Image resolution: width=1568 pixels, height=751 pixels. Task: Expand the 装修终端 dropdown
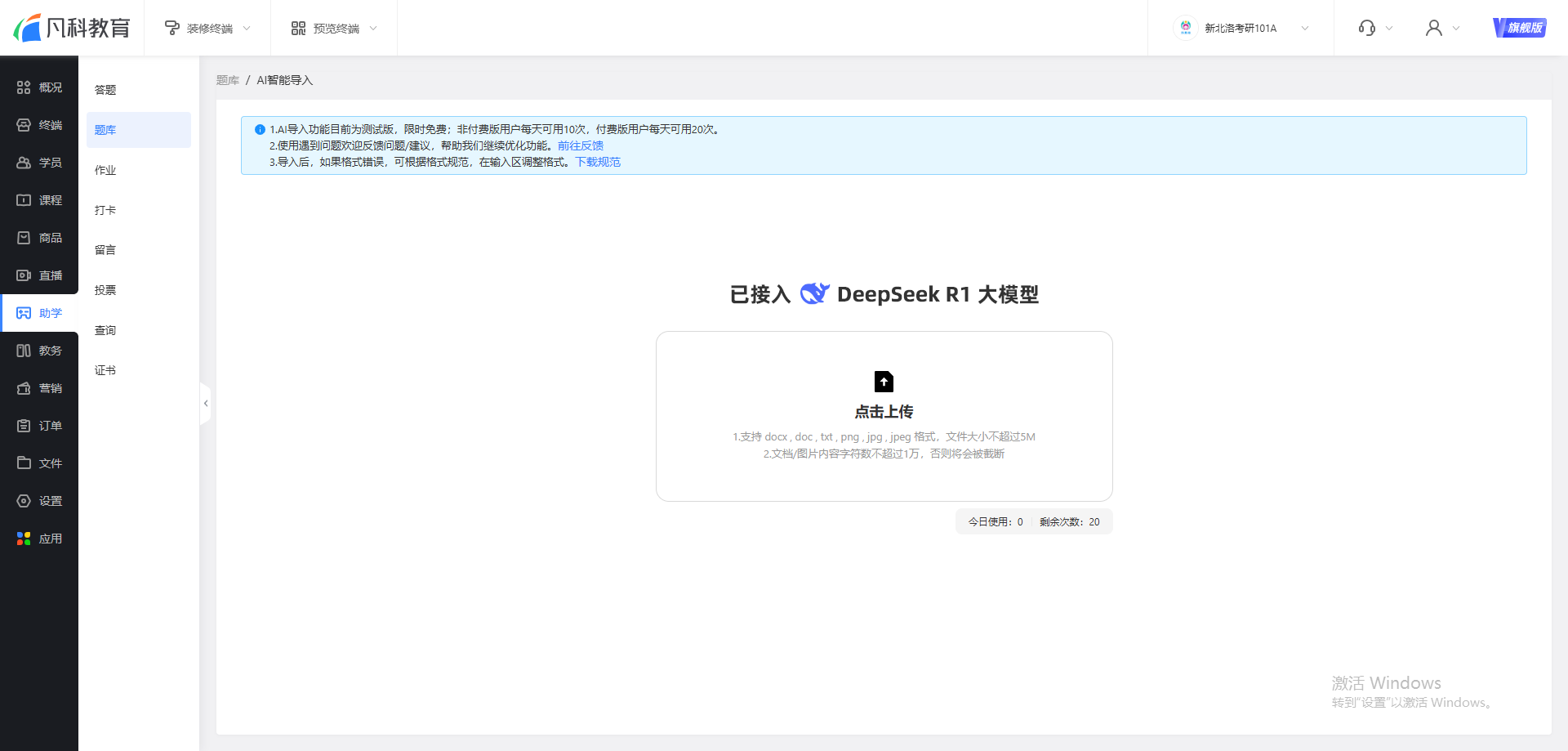coord(207,29)
